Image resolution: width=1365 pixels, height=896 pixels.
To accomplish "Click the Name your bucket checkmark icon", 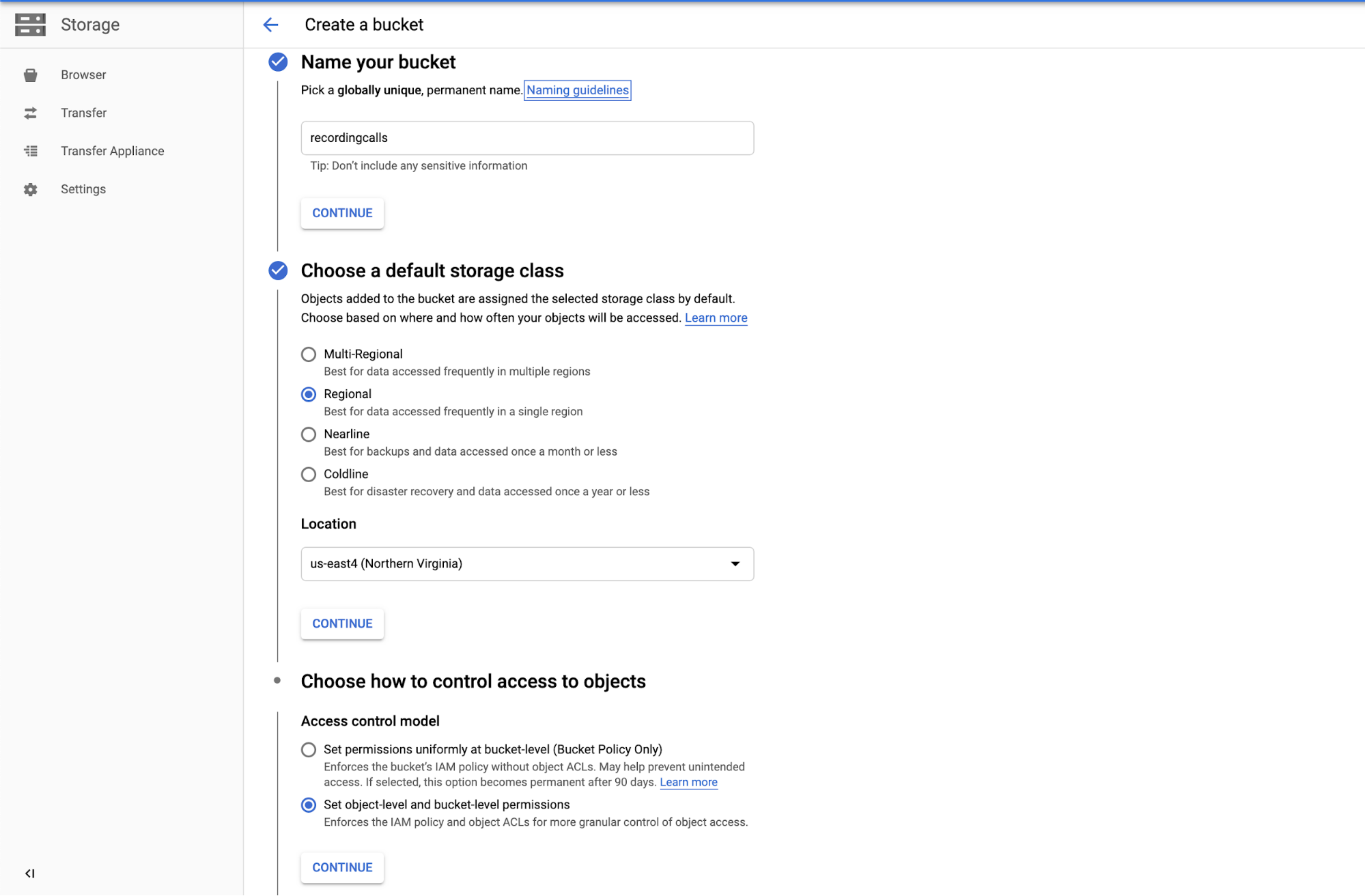I will [x=278, y=62].
